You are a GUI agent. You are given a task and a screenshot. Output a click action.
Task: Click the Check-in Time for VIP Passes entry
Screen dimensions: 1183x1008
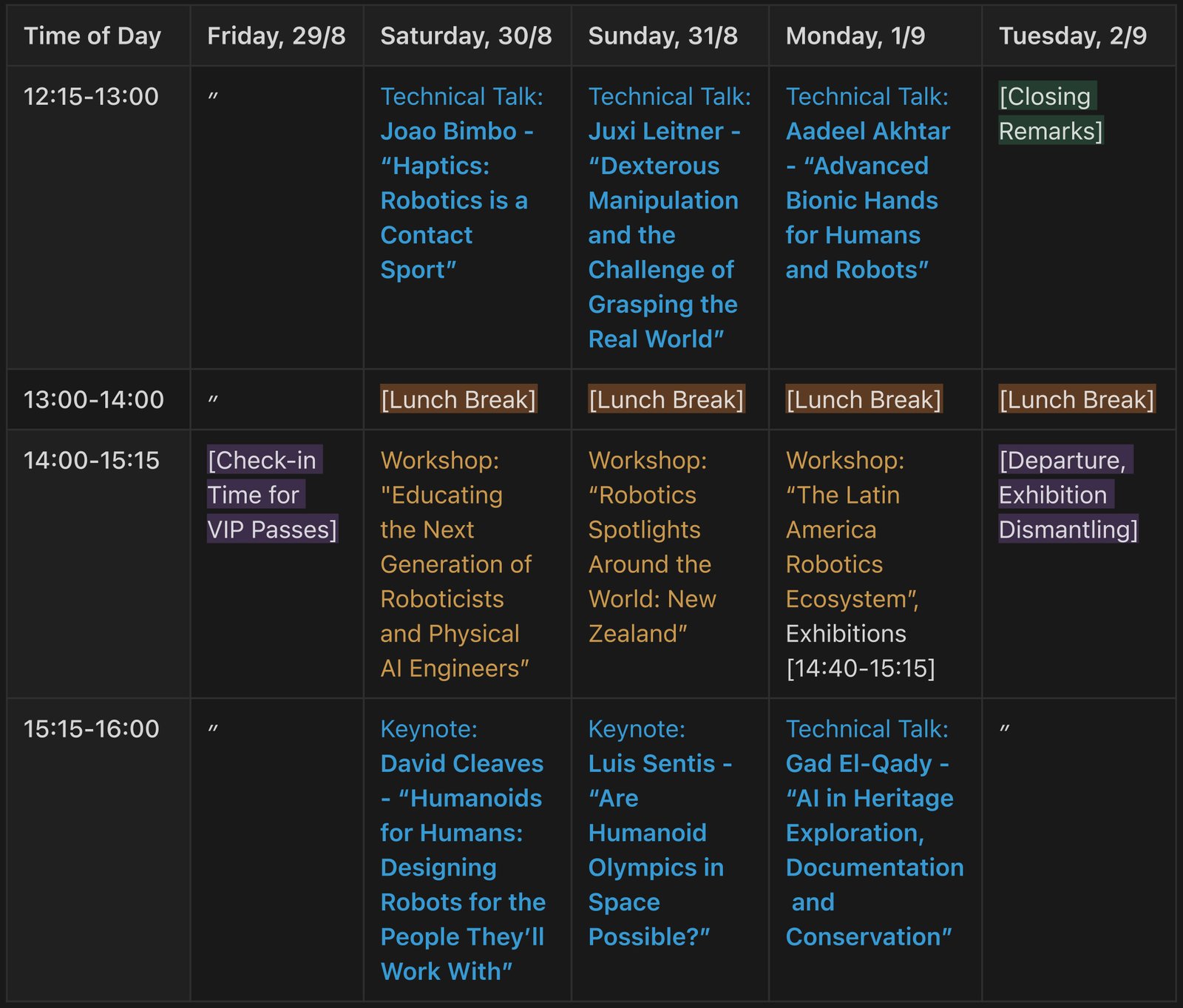click(x=271, y=495)
